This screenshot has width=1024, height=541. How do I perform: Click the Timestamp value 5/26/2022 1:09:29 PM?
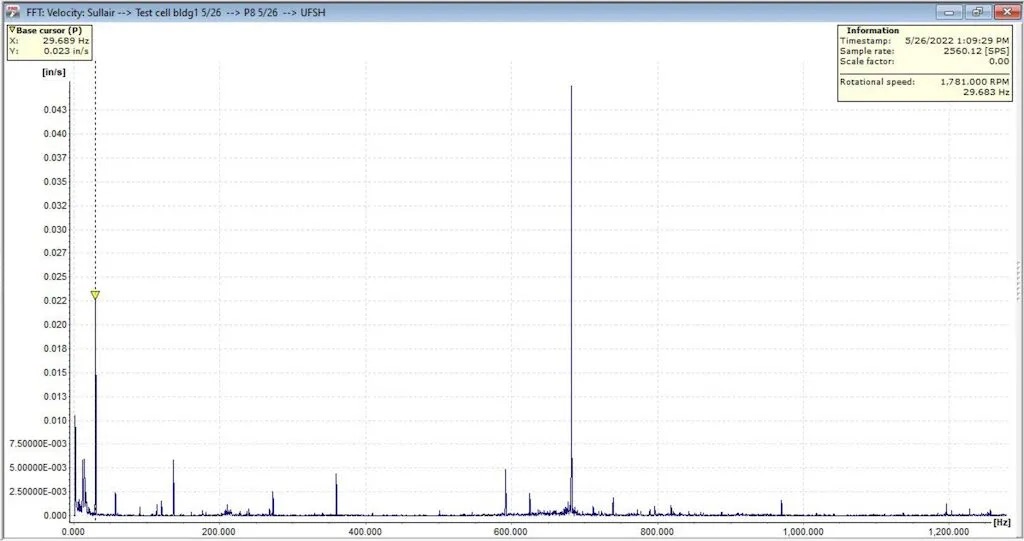(957, 41)
